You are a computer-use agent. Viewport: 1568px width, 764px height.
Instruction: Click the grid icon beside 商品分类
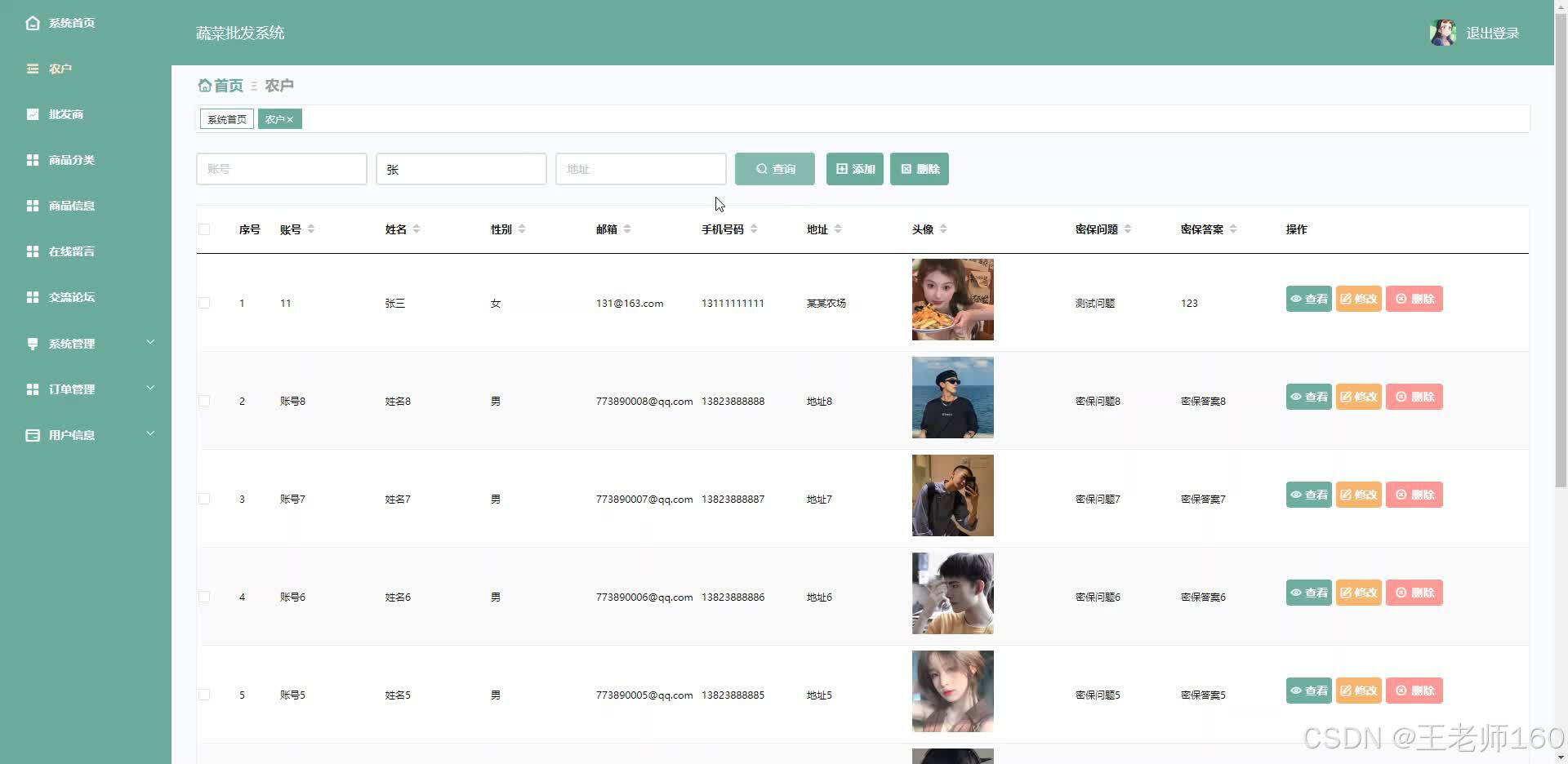(33, 160)
